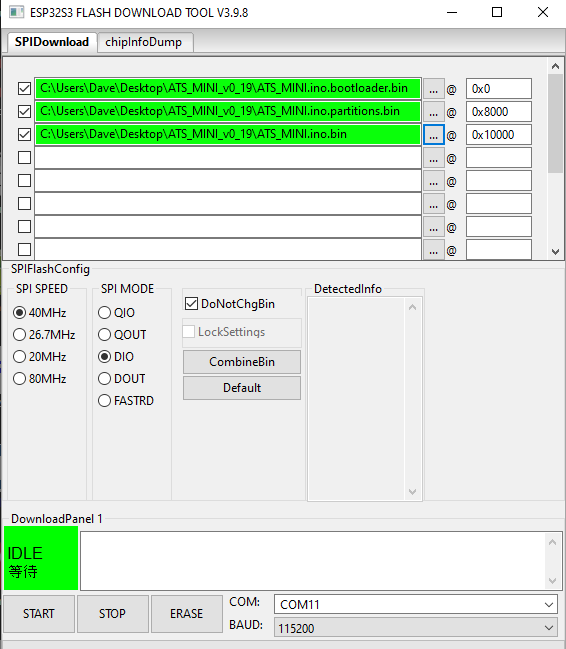Uncheck the partitions.bin file checkbox
566x649 pixels.
24,111
